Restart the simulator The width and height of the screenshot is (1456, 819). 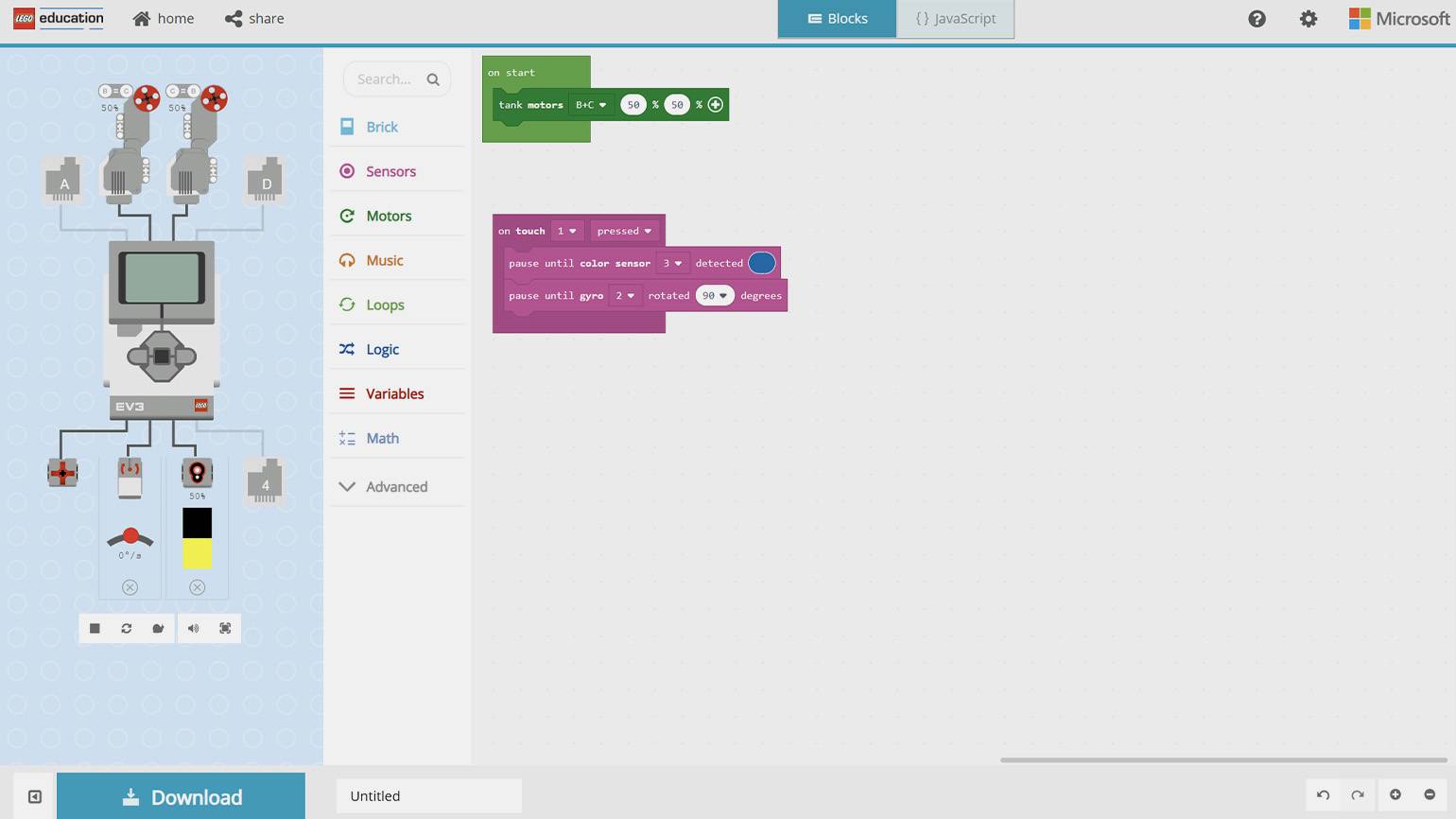click(127, 628)
